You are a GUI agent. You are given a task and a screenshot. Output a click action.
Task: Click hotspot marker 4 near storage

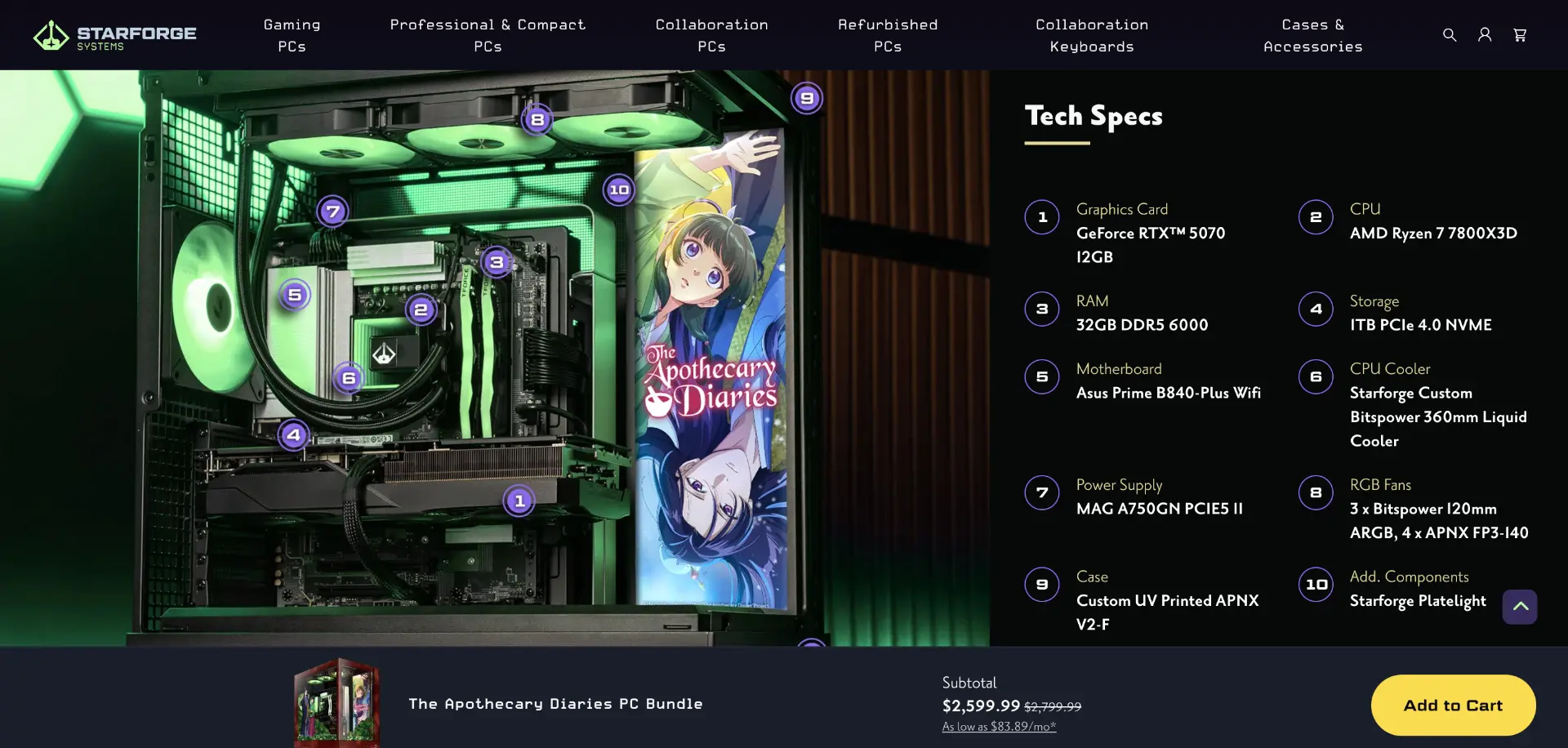click(293, 434)
